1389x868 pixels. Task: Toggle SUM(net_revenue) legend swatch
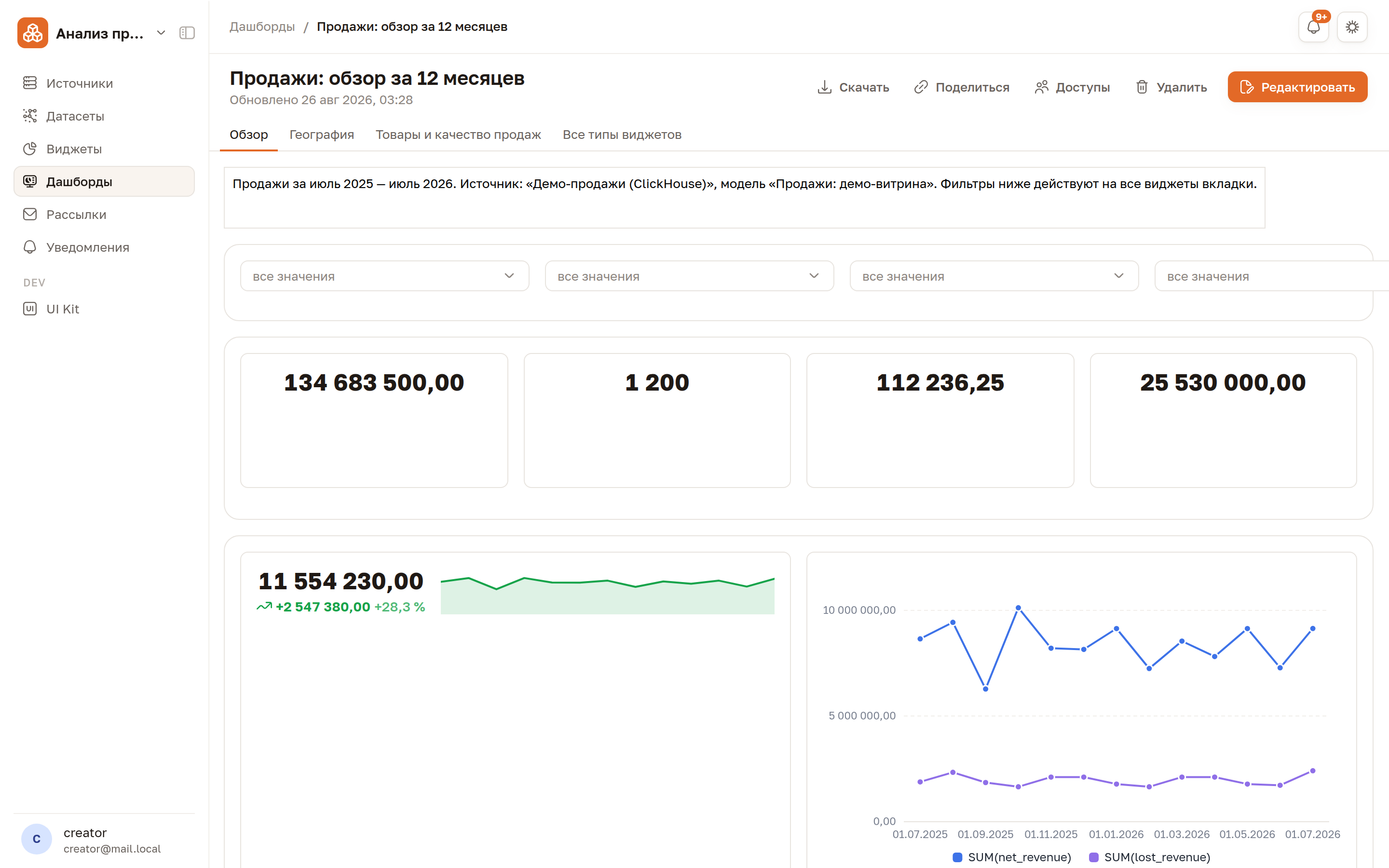[957, 857]
